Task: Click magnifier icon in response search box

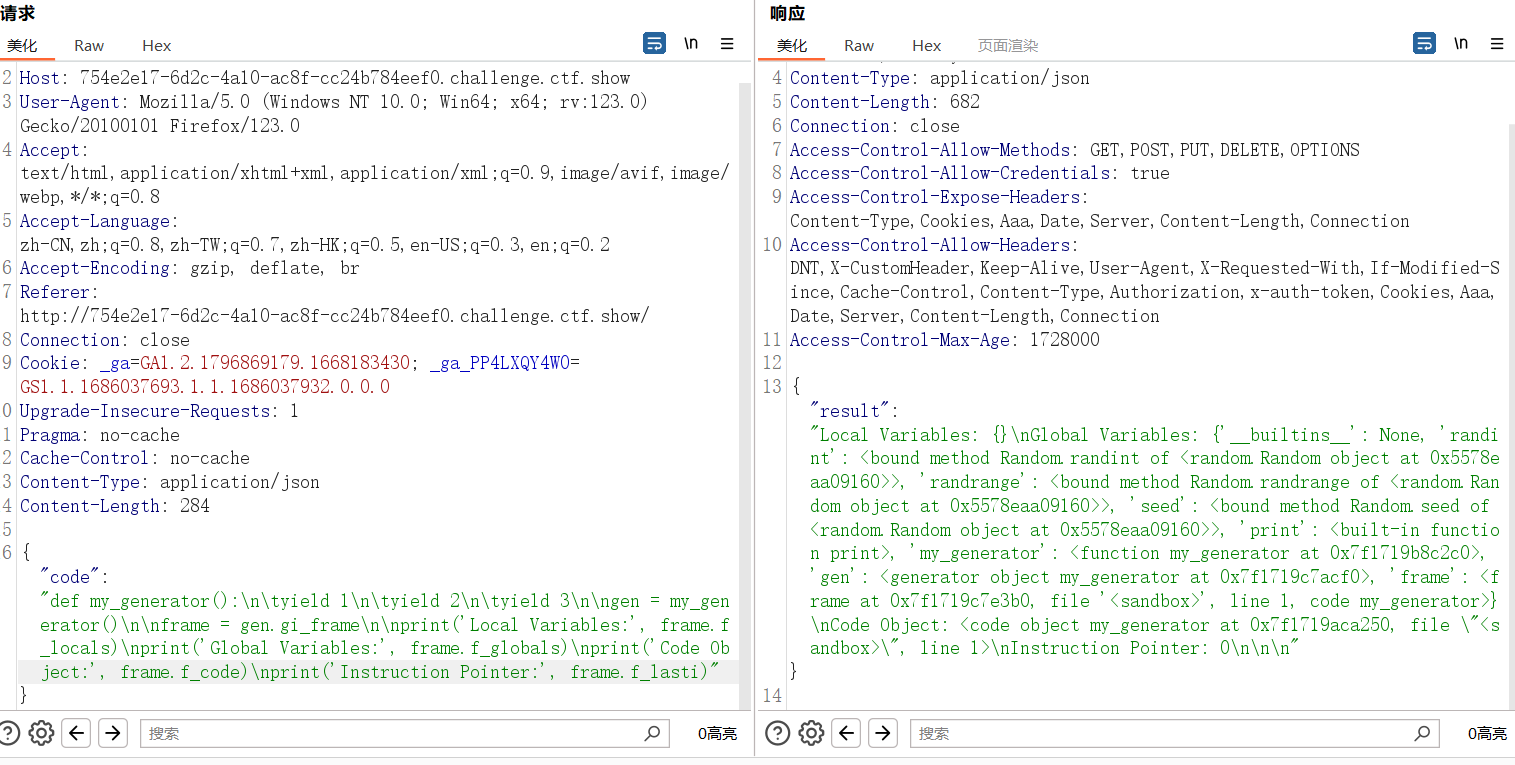Action: pyautogui.click(x=1423, y=733)
